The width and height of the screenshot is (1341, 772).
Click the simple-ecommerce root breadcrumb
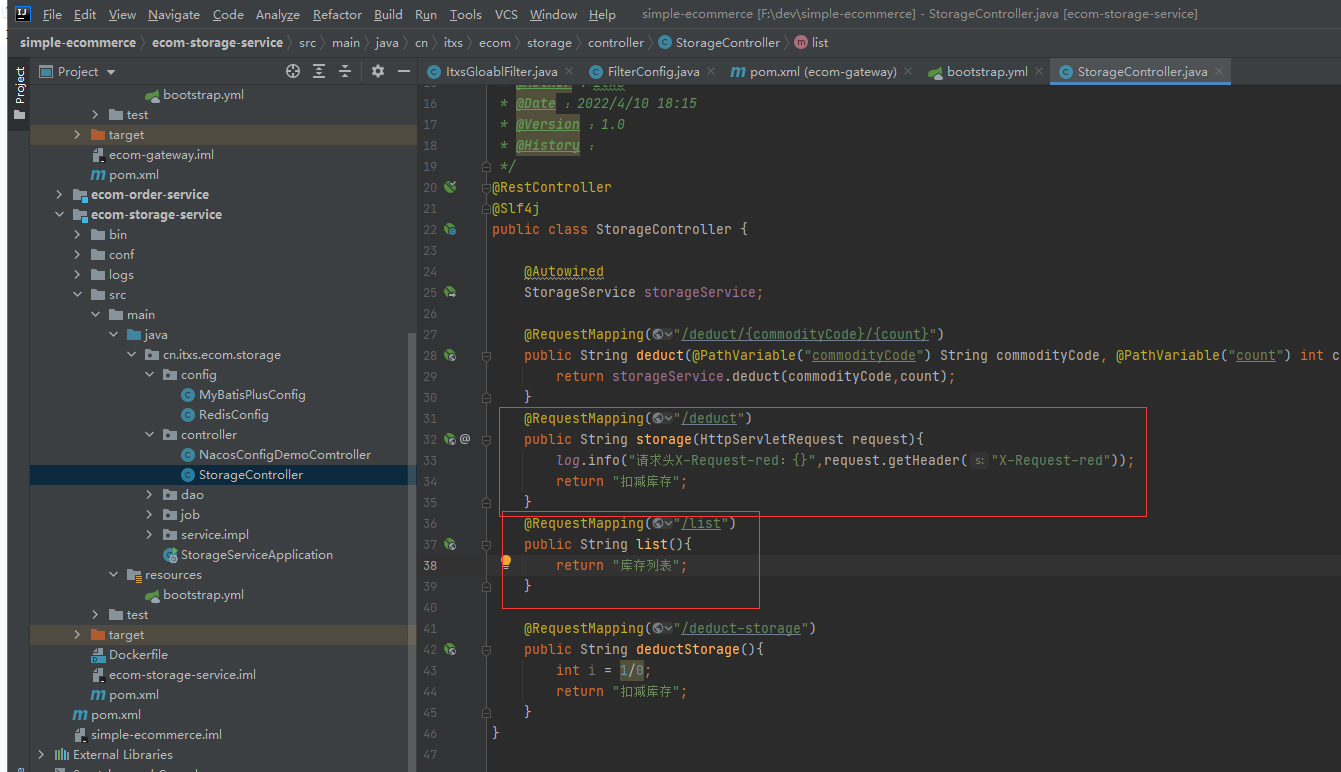point(78,43)
